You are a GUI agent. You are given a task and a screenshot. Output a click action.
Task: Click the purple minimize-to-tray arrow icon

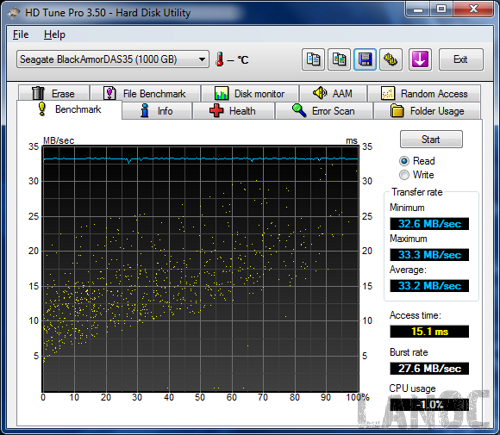click(x=420, y=60)
